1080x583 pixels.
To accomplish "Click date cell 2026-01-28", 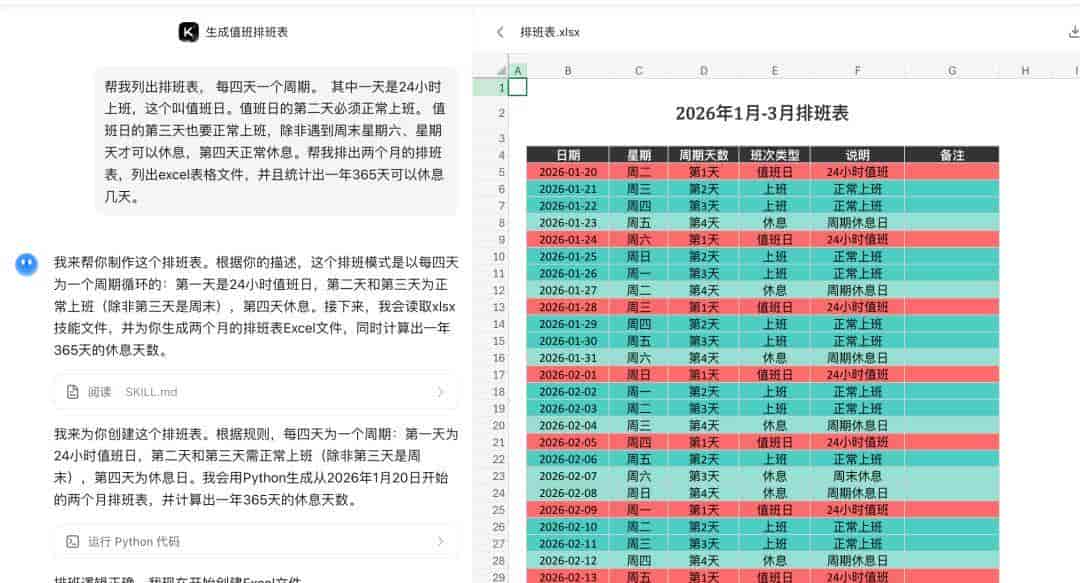I will [568, 307].
